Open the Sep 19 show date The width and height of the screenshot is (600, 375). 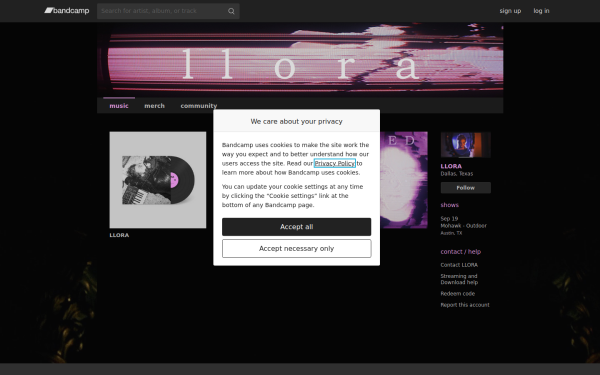449,218
